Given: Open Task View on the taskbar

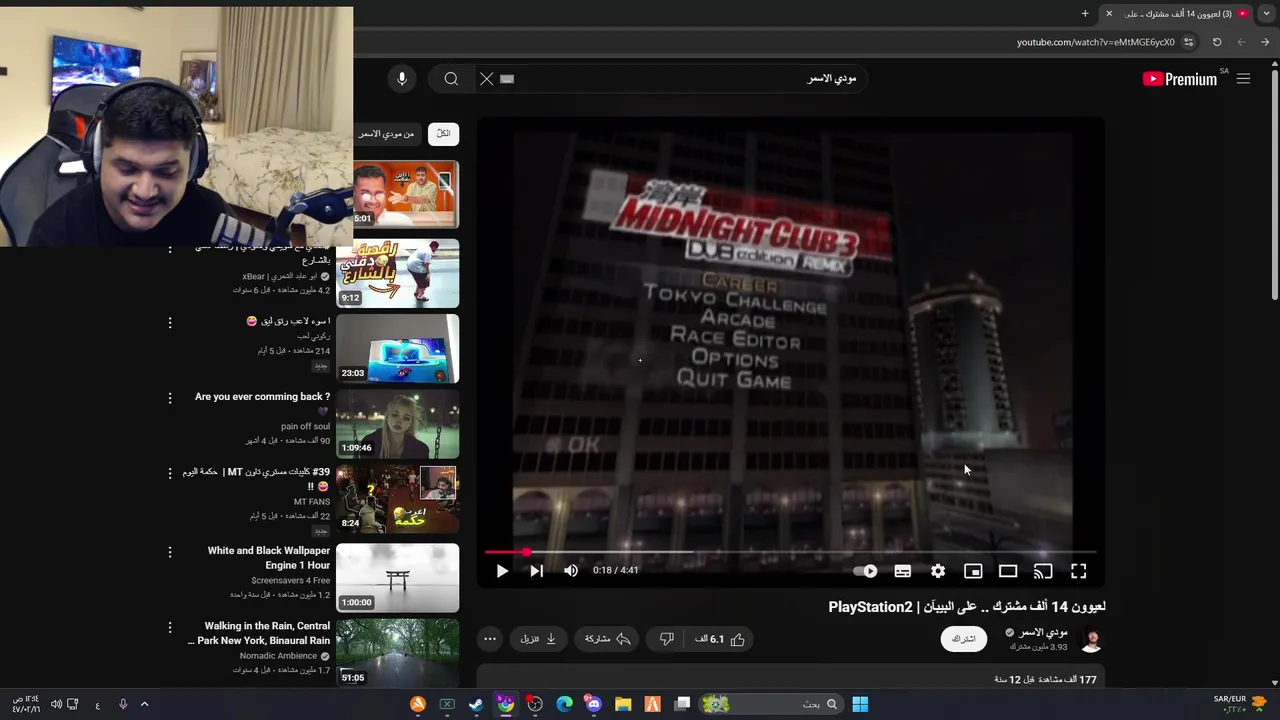Looking at the screenshot, I should click(x=682, y=704).
